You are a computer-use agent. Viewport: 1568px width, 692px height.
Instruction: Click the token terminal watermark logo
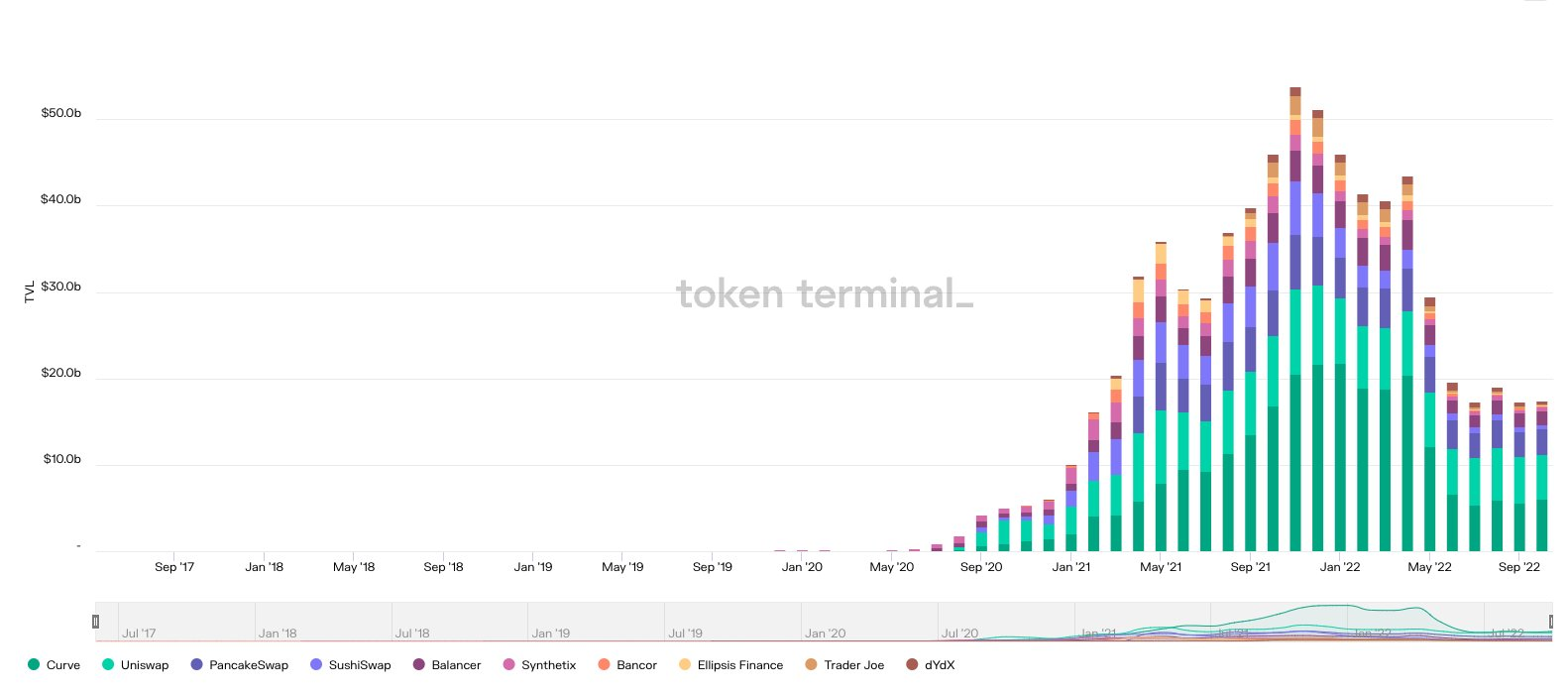point(825,293)
